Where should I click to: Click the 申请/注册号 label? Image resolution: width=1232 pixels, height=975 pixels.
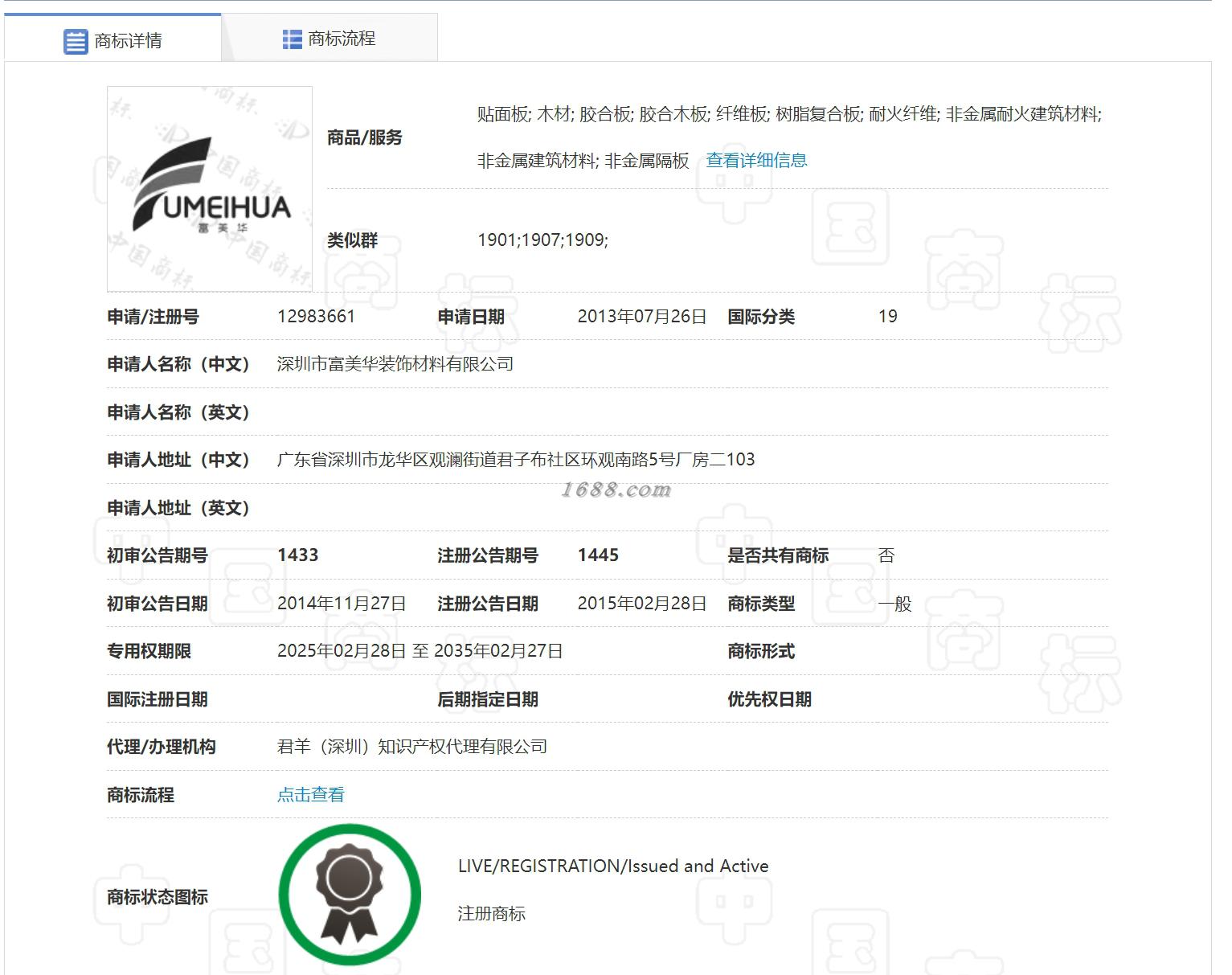153,317
